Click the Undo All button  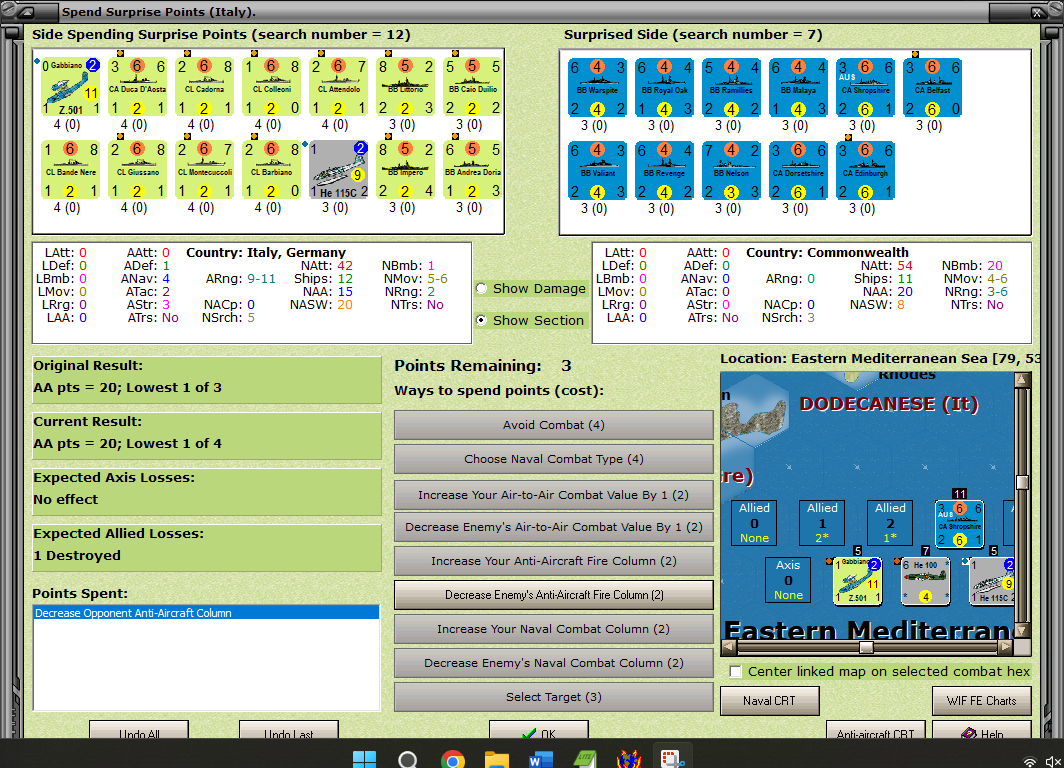(x=139, y=731)
